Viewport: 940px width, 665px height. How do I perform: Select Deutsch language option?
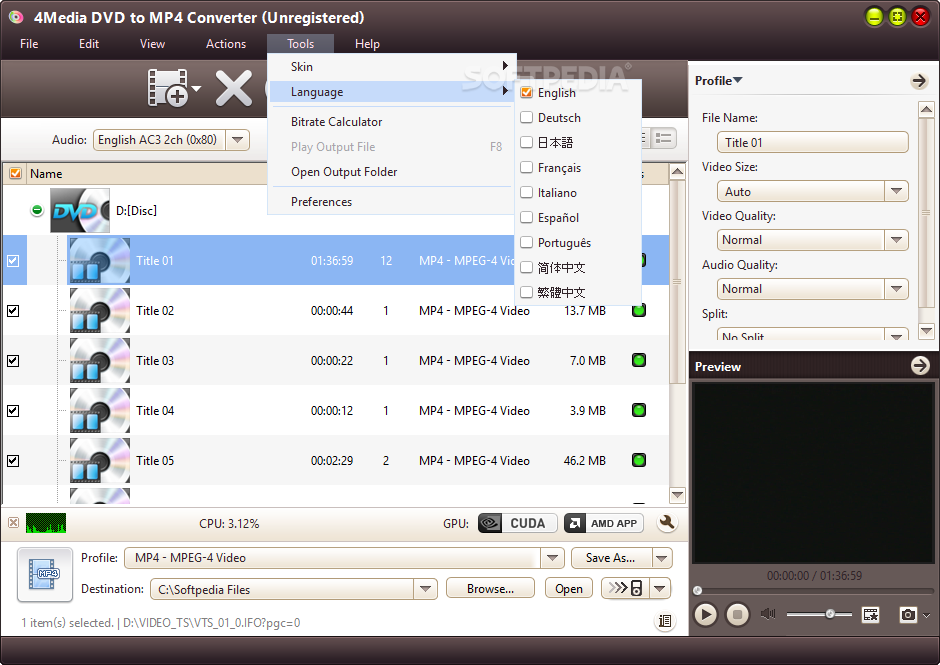578,118
